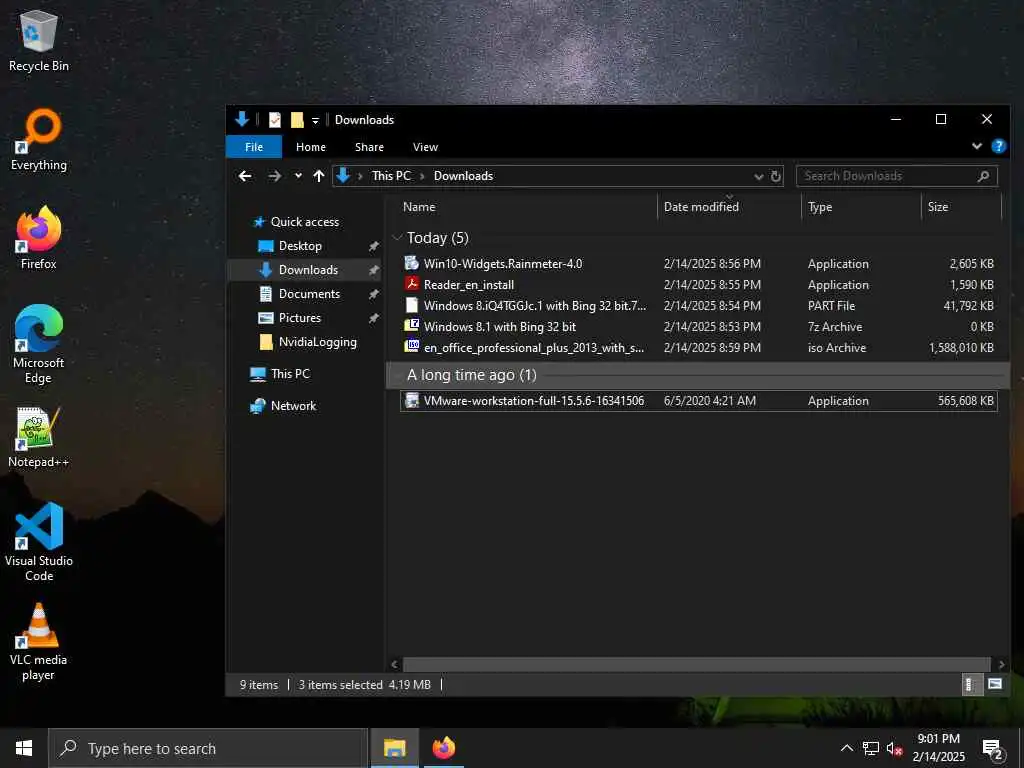Click the horizontal scrollbar in file list
Viewport: 1024px width, 768px height.
(x=696, y=665)
